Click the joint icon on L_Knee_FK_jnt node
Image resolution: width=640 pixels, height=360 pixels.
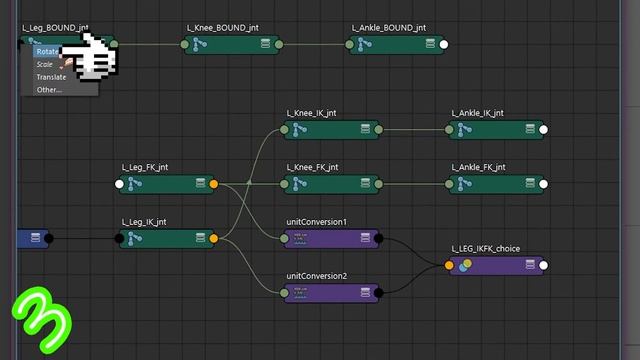pyautogui.click(x=300, y=184)
